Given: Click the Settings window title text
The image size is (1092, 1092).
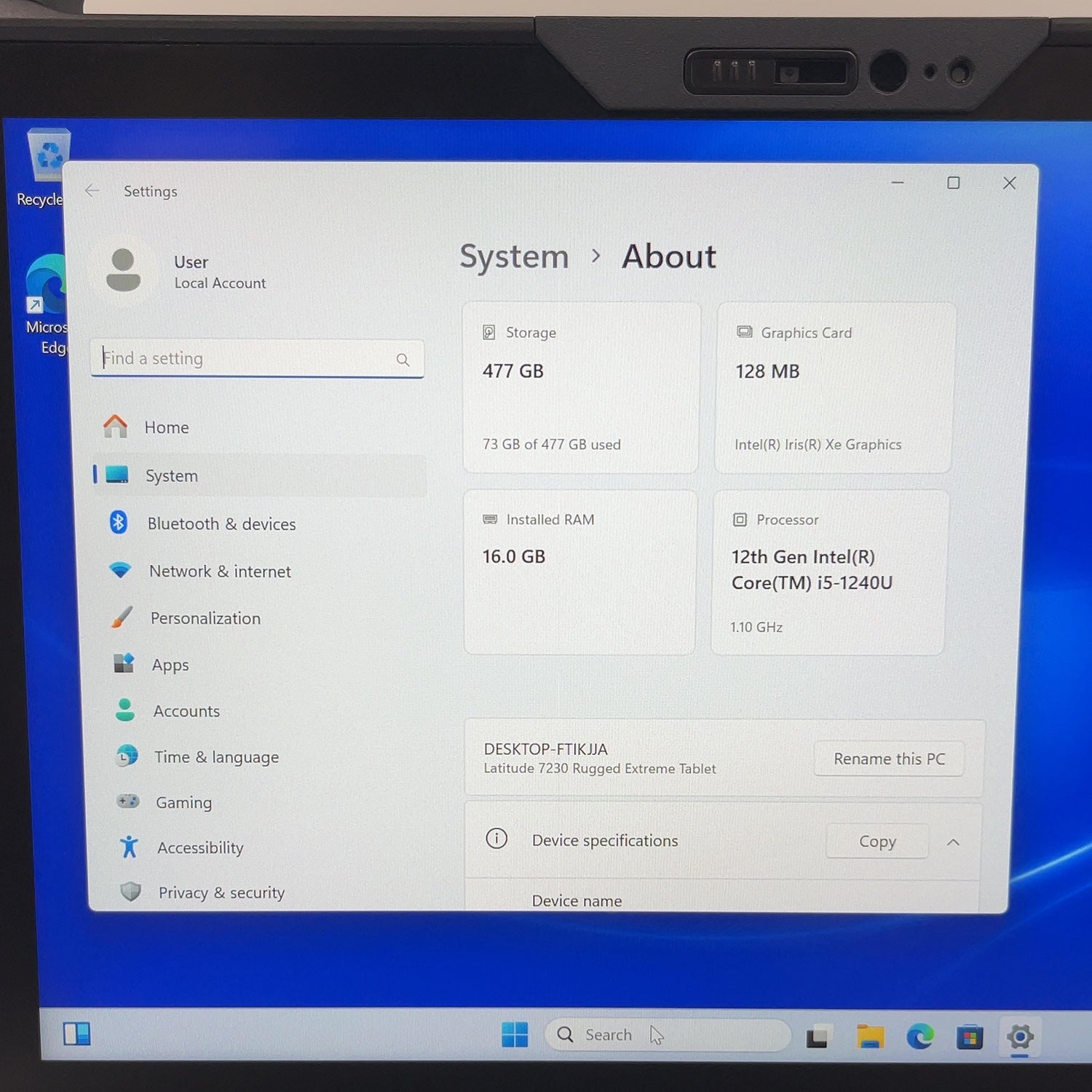Looking at the screenshot, I should [151, 191].
